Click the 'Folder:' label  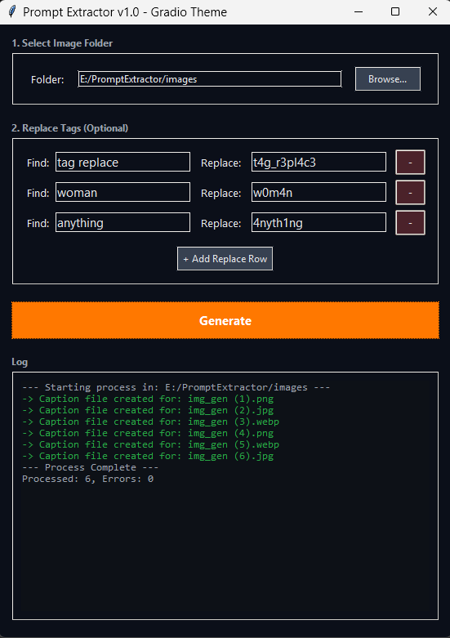coord(48,79)
